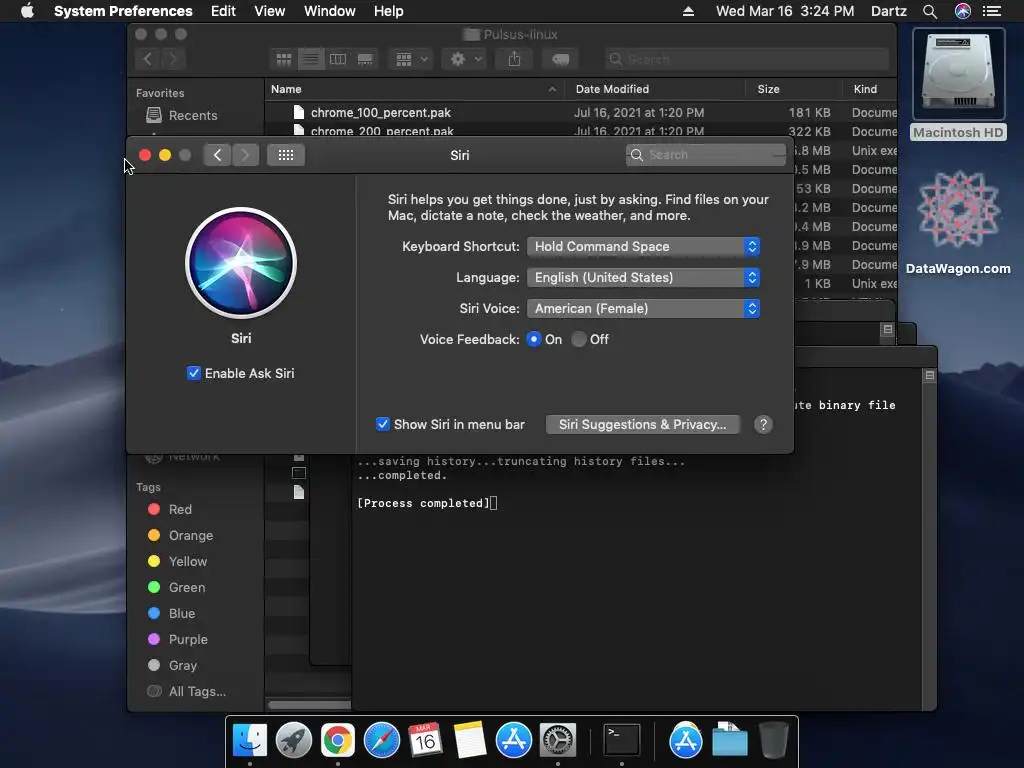The height and width of the screenshot is (768, 1024).
Task: Select Voice Feedback Off radio
Action: point(579,339)
